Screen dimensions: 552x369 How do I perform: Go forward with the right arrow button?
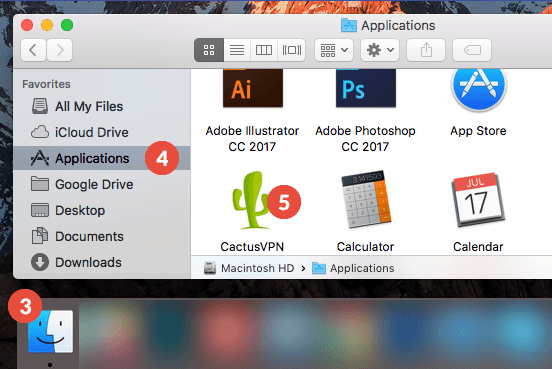coord(60,50)
